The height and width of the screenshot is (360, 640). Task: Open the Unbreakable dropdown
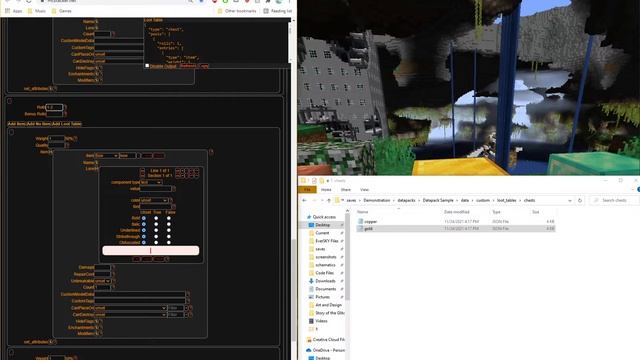tap(102, 280)
